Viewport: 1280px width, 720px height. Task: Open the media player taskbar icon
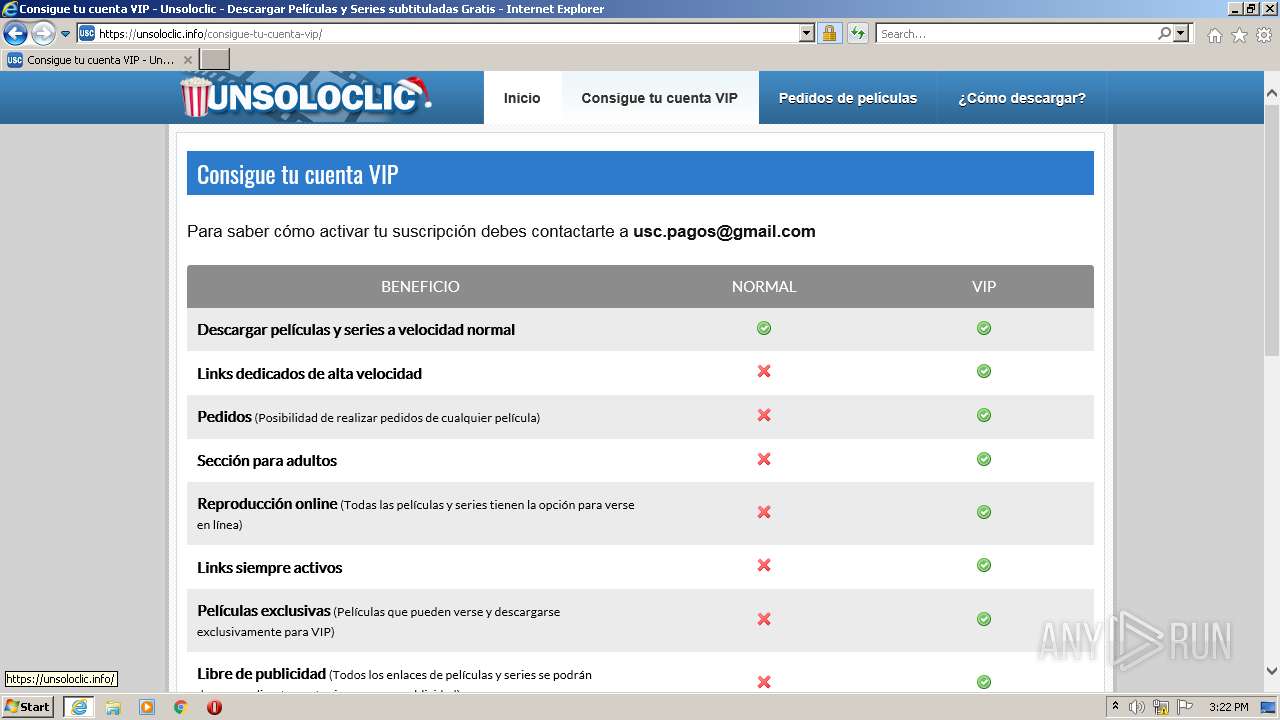[147, 707]
